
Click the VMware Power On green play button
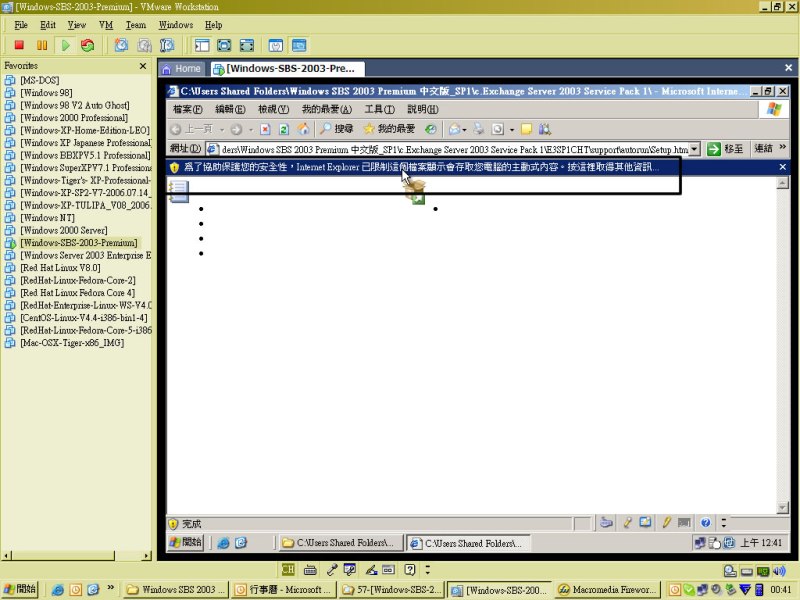[65, 45]
